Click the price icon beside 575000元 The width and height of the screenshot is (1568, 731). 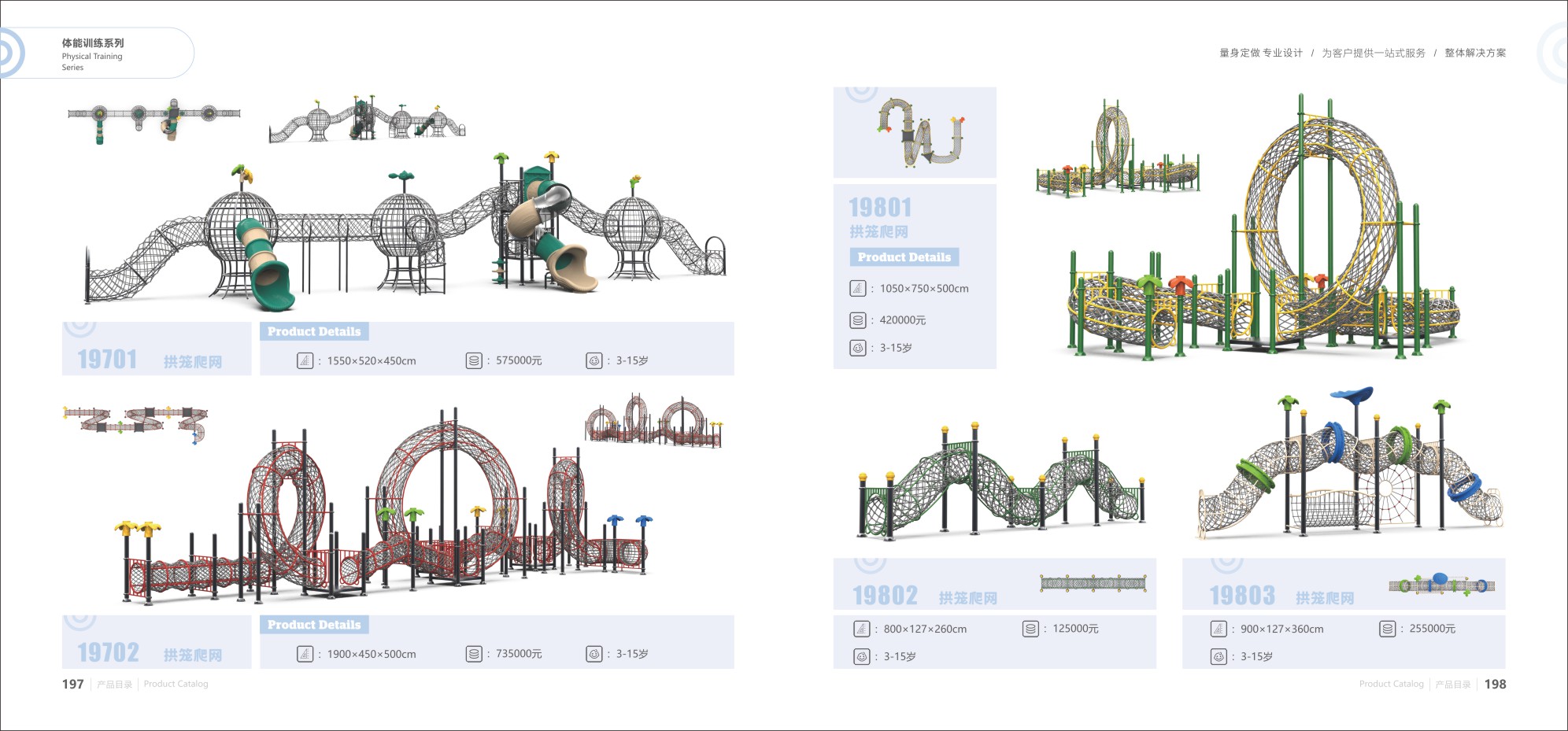click(473, 361)
